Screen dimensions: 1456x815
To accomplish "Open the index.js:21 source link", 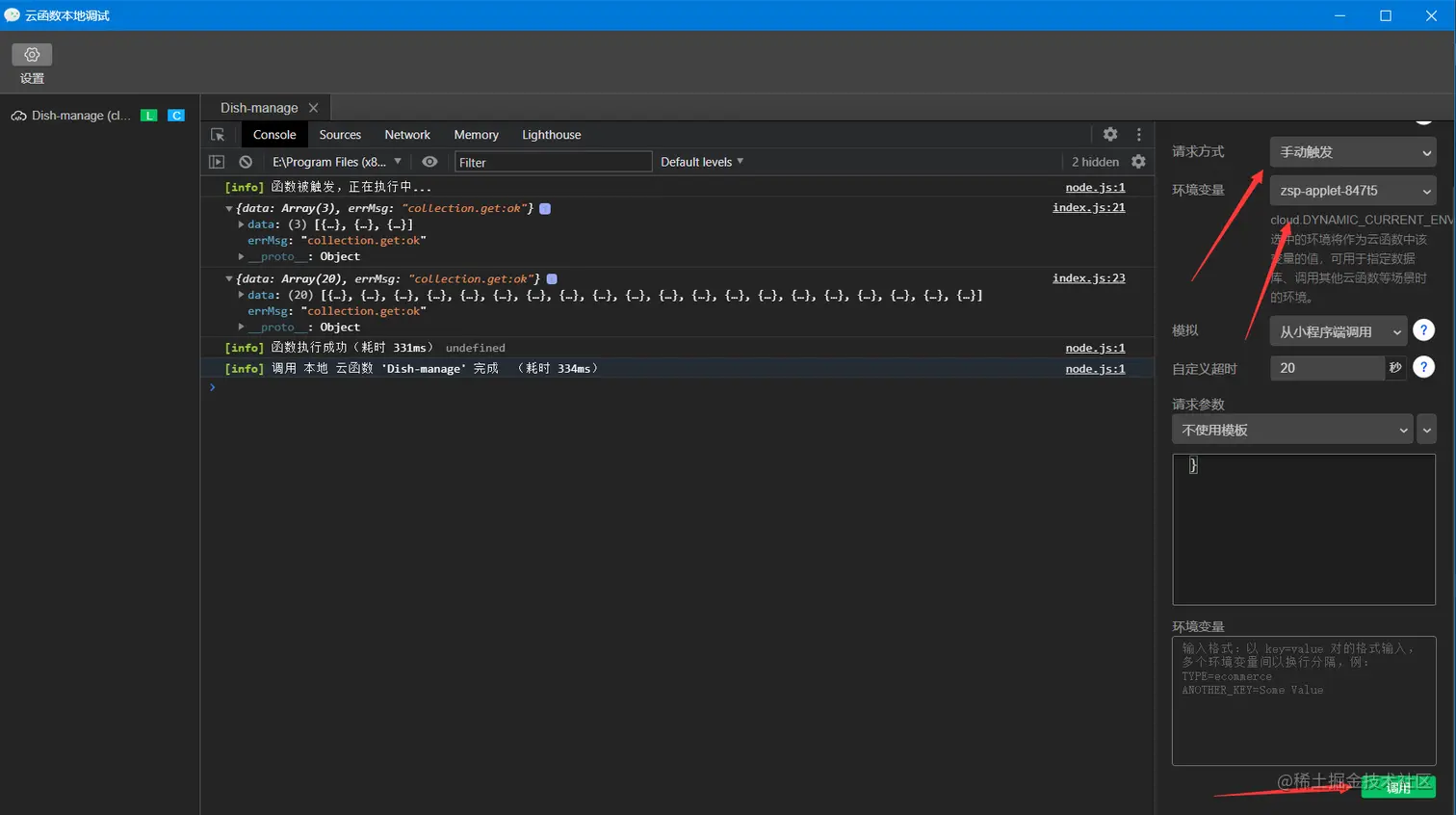I will [x=1088, y=208].
